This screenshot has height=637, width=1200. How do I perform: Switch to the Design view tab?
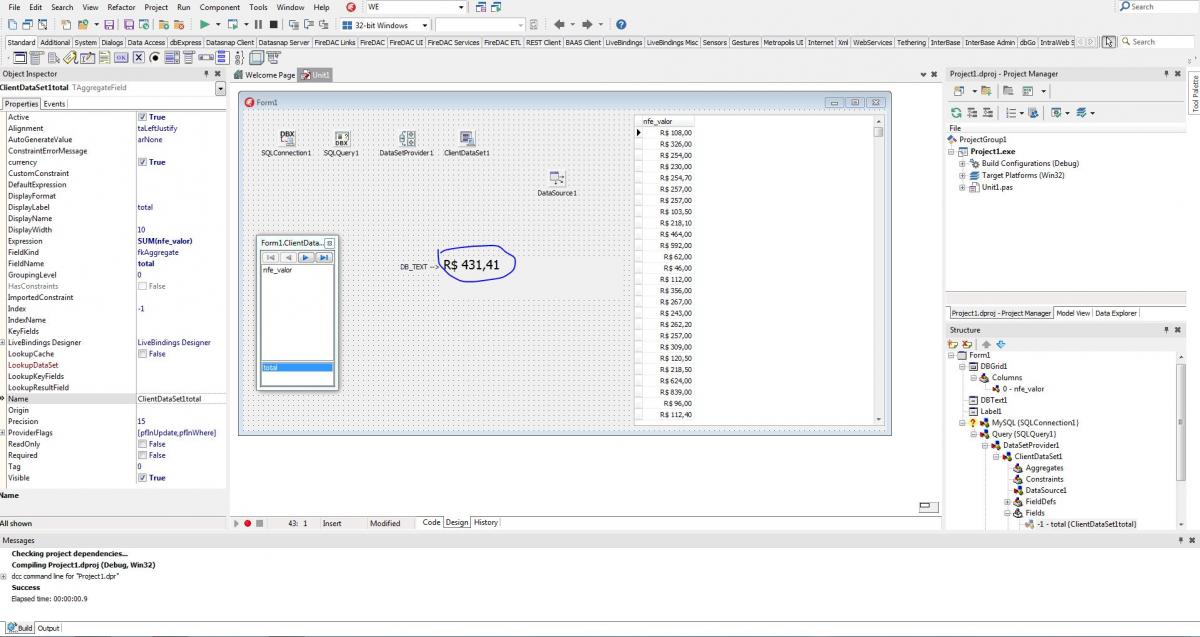tap(457, 523)
